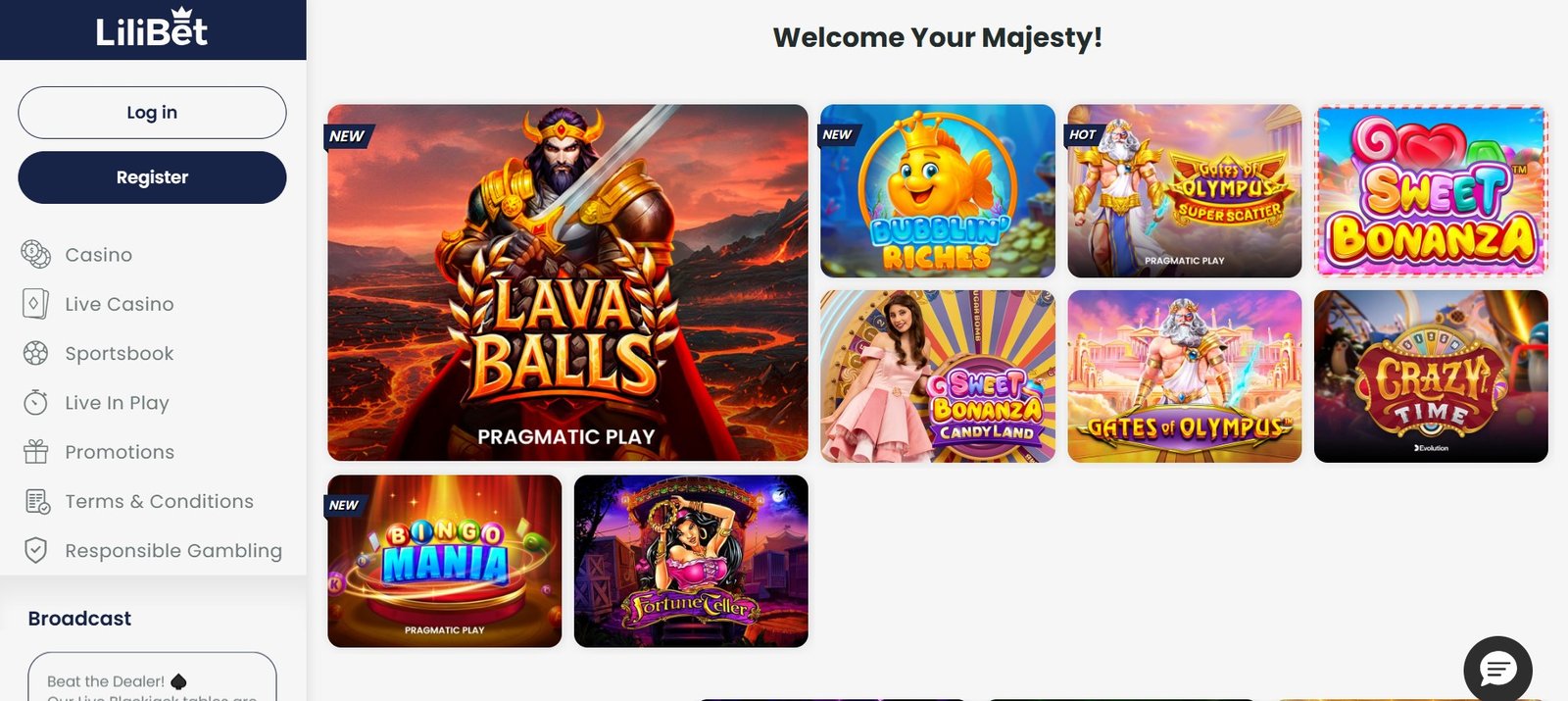The height and width of the screenshot is (701, 1568).
Task: Click the Sportsbook soccer ball icon
Action: [35, 353]
